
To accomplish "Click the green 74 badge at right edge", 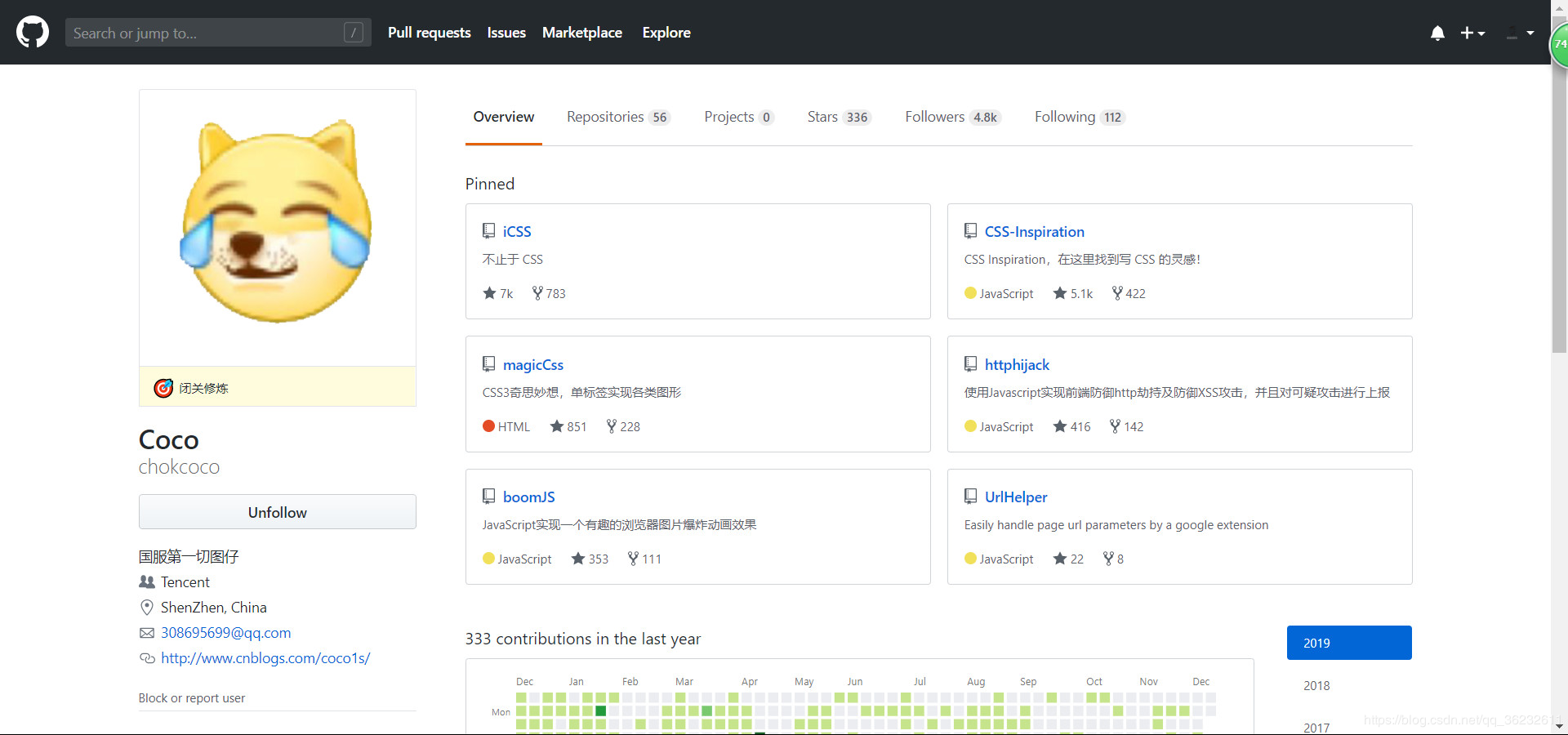I will point(1559,45).
